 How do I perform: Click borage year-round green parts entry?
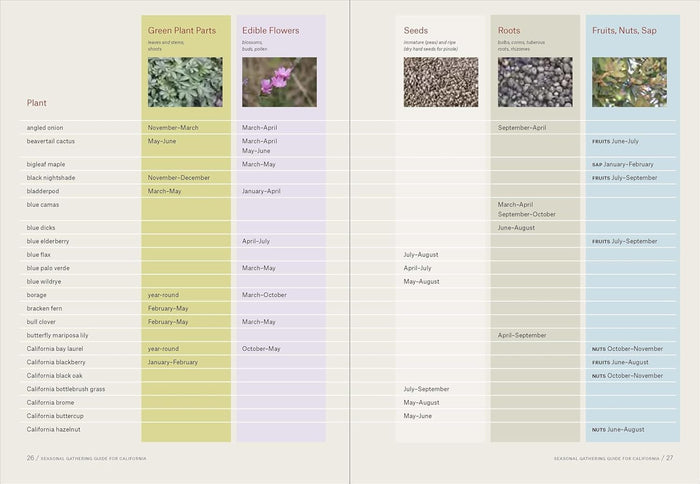(x=163, y=295)
